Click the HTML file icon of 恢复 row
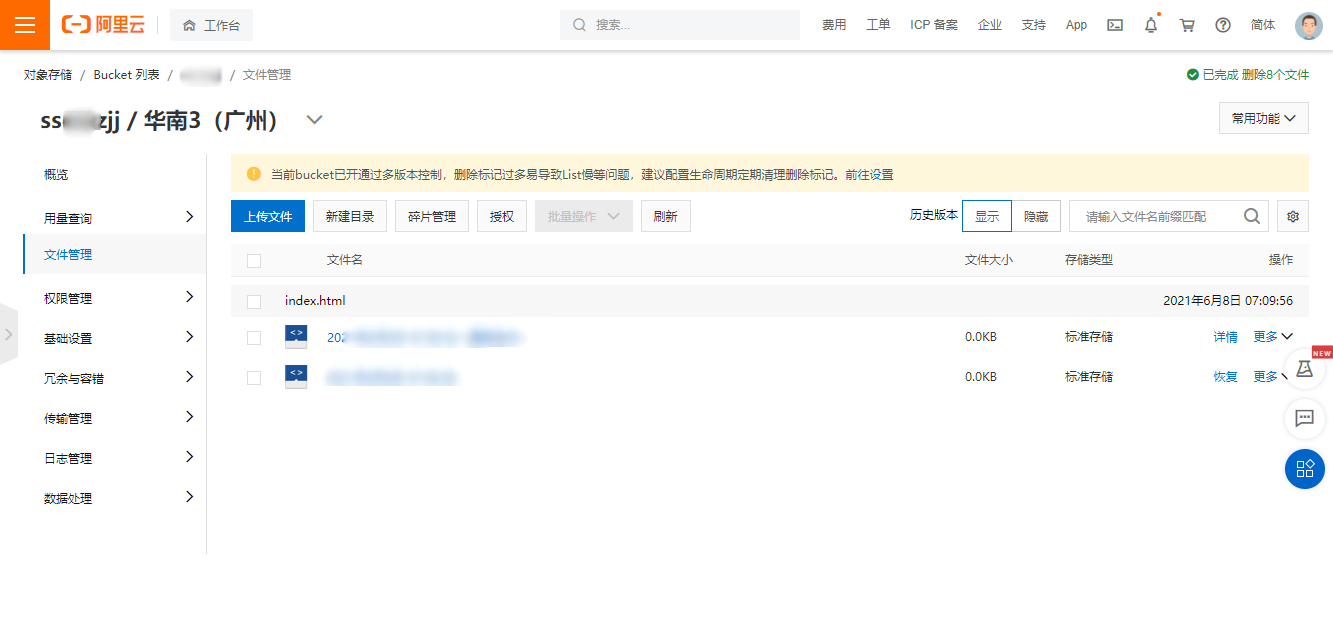 point(296,377)
